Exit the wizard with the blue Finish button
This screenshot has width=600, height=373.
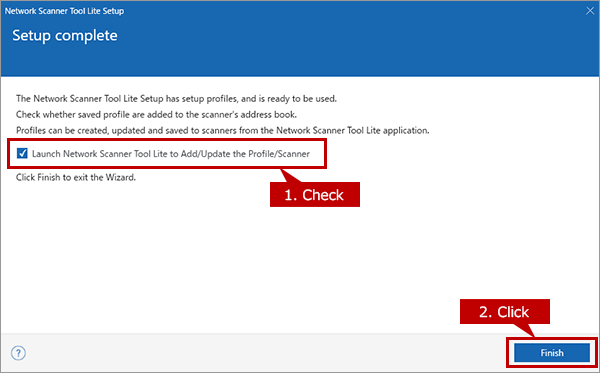[x=551, y=352]
